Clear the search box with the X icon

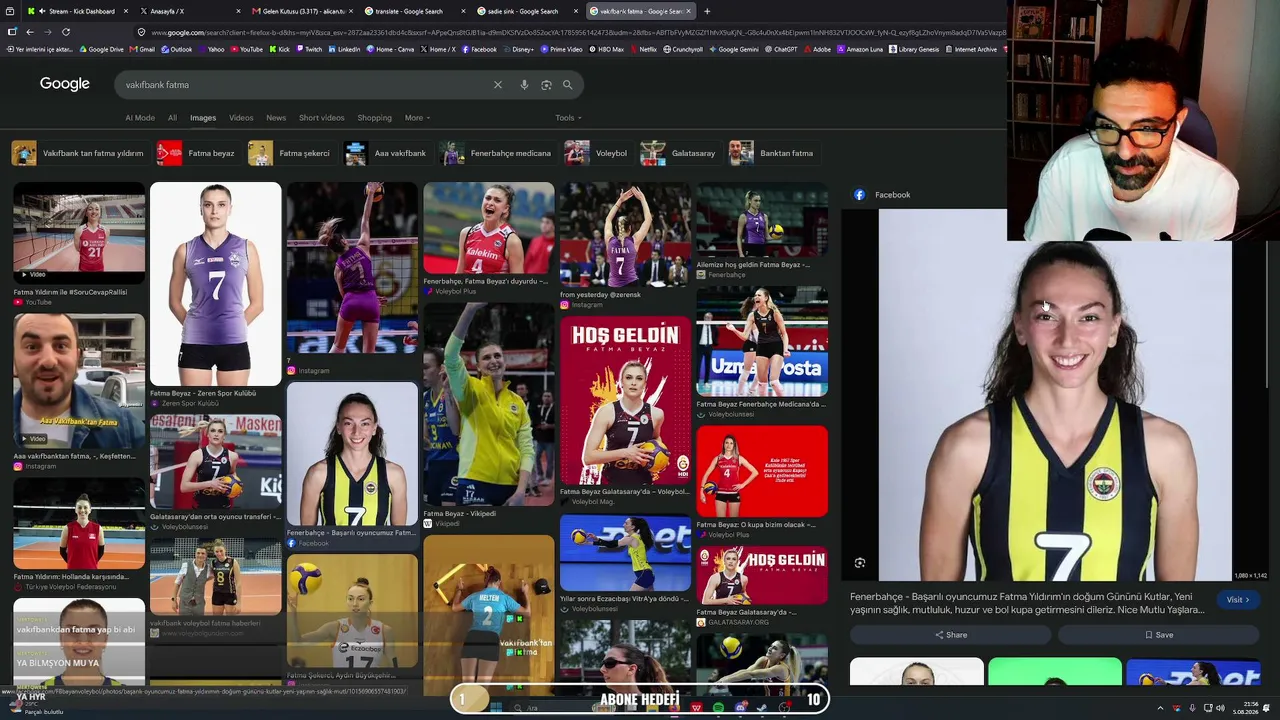point(498,85)
